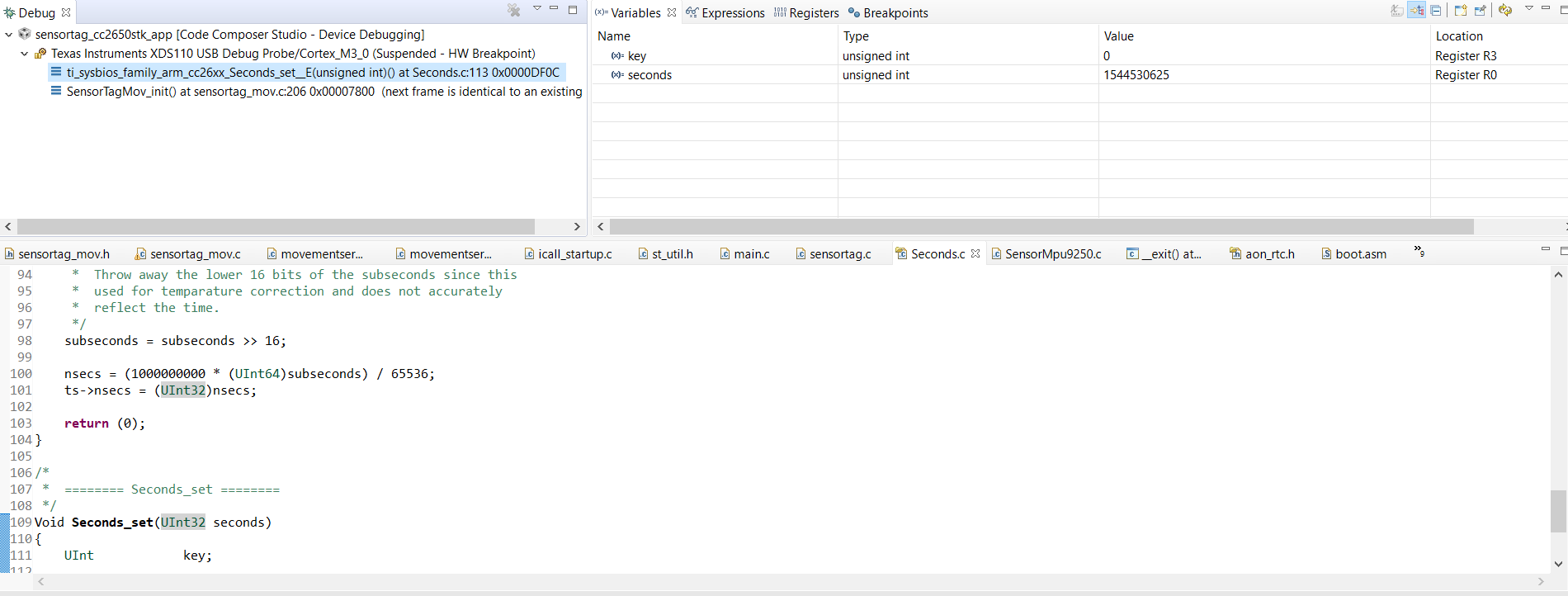The width and height of the screenshot is (1568, 596).
Task: Minimize the Variables view panel
Action: point(1546,8)
